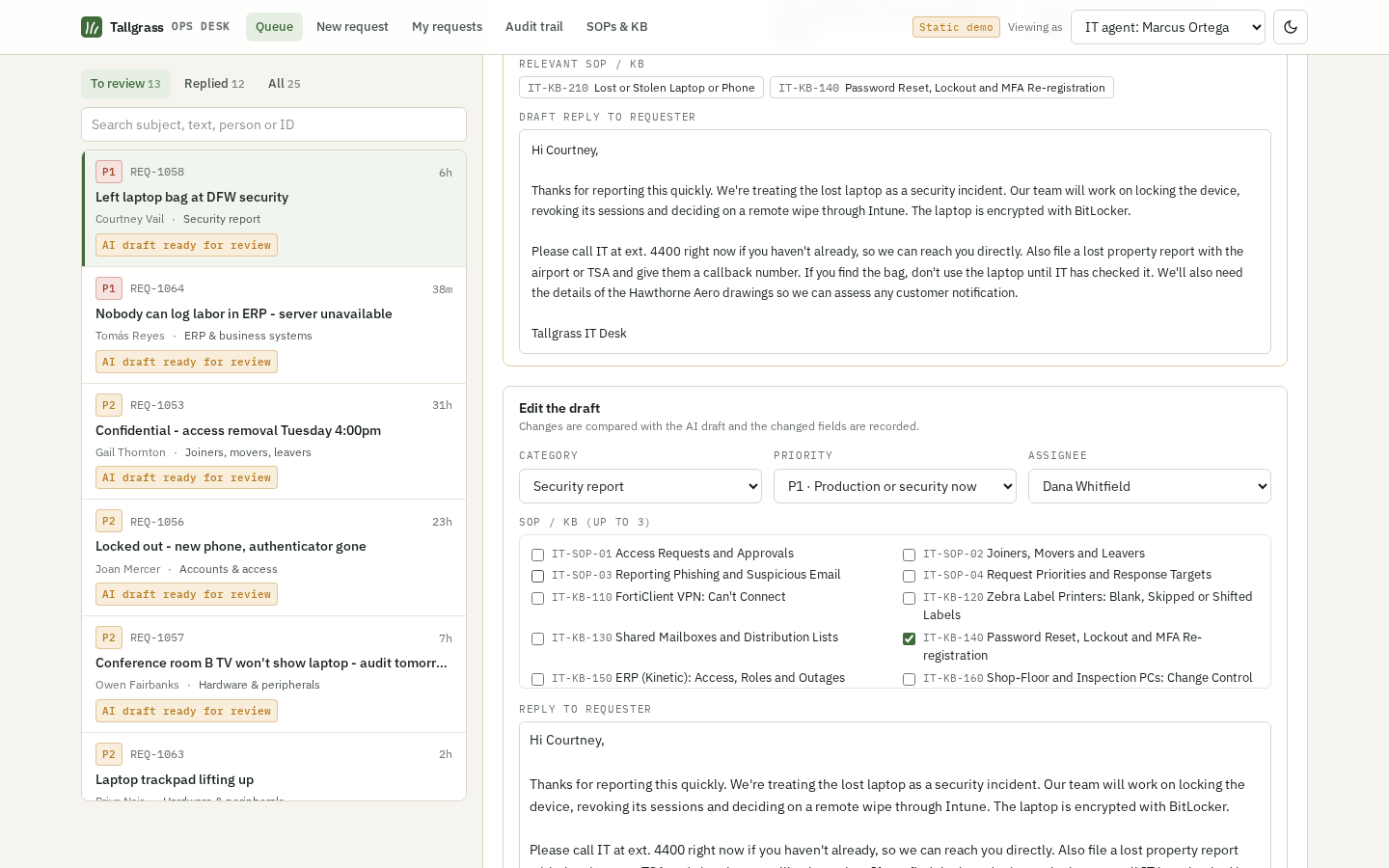1389x868 pixels.
Task: Select the To review 13 filter
Action: click(x=125, y=84)
